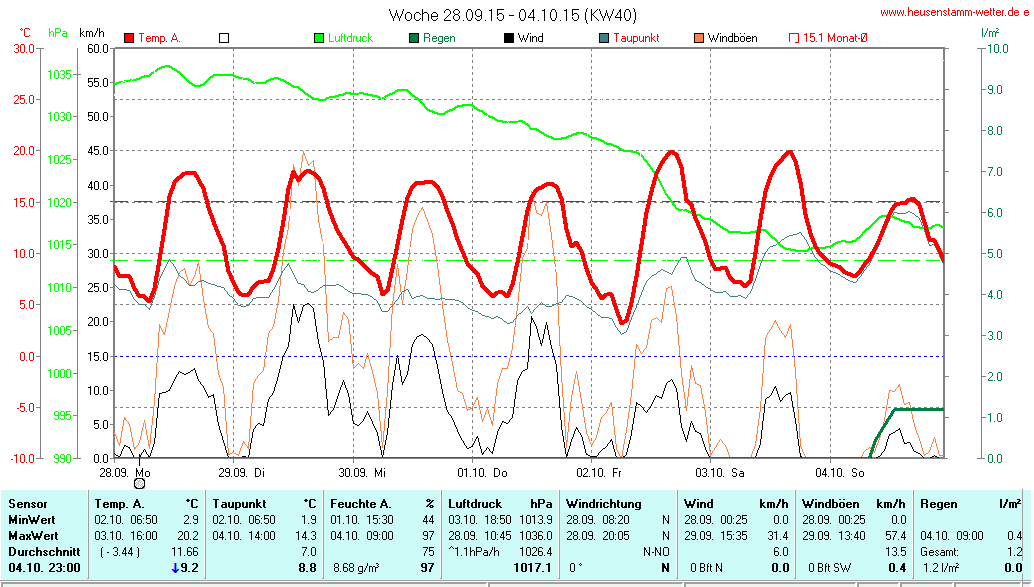The image size is (1034, 587).
Task: Click the black Wind legend square
Action: tap(509, 38)
